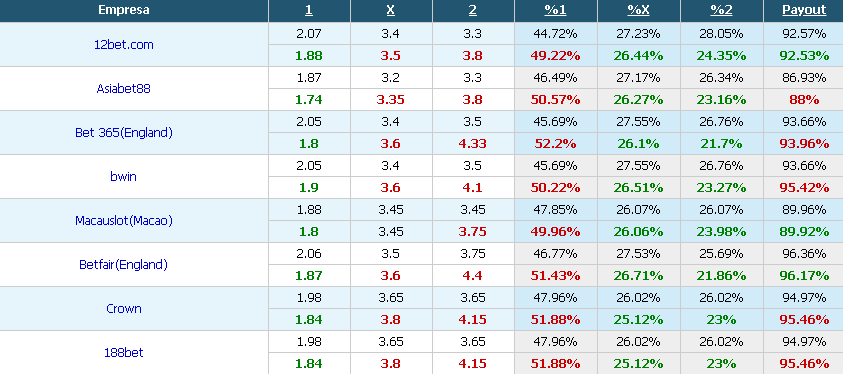
Task: Click Bet 365 current home odds 1.8
Action: point(309,144)
